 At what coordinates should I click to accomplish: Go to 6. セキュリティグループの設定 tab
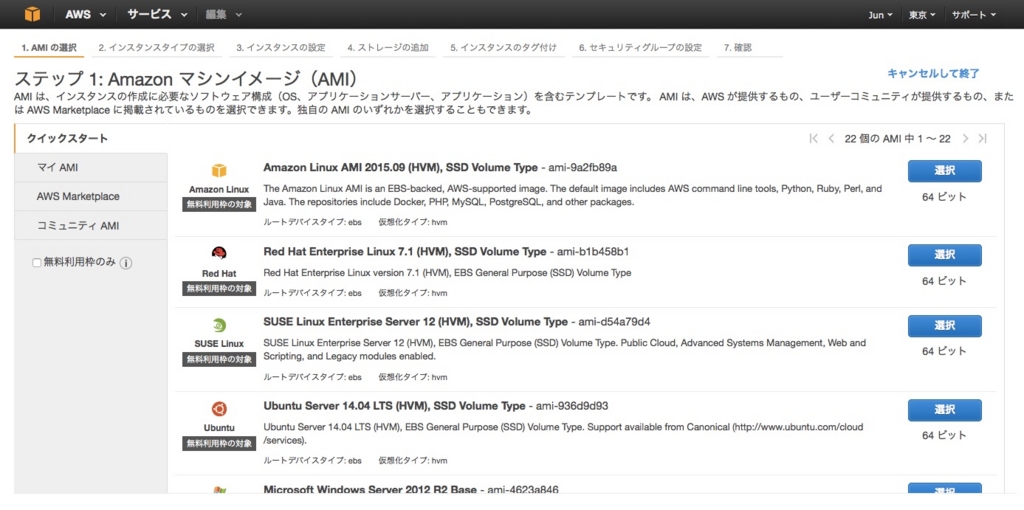(x=640, y=48)
